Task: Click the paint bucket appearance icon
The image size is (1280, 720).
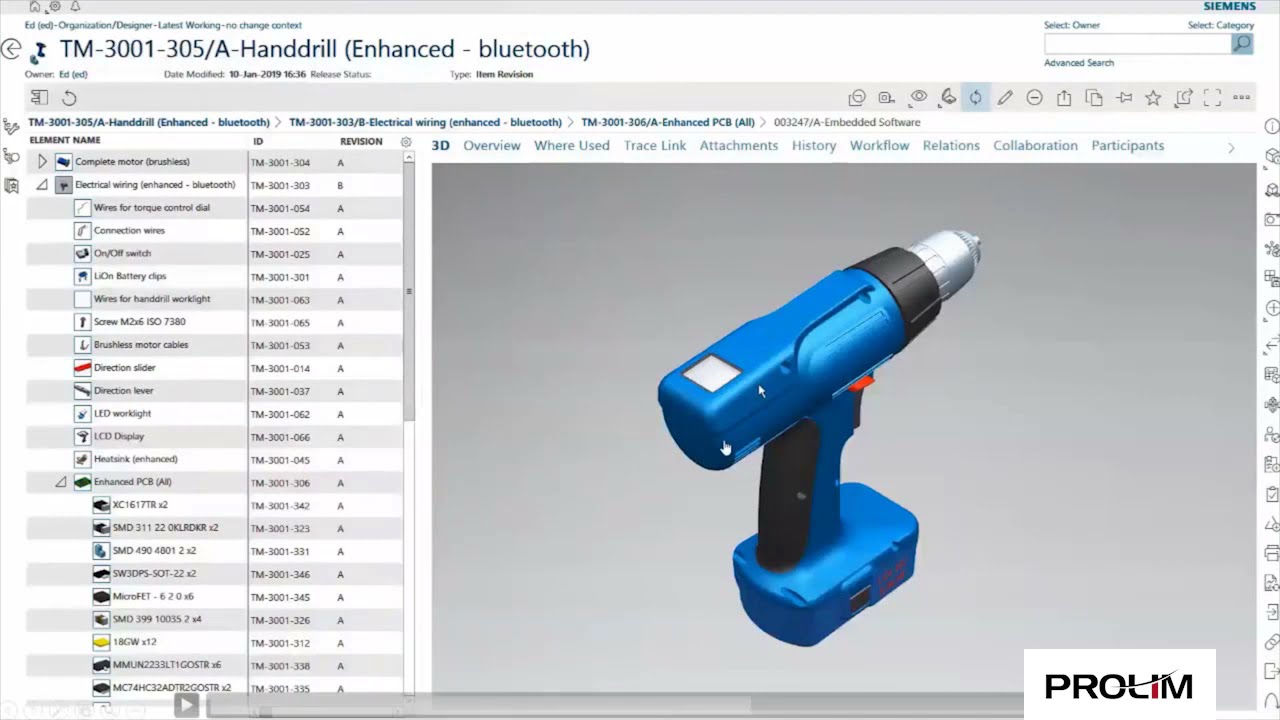Action: click(x=948, y=98)
